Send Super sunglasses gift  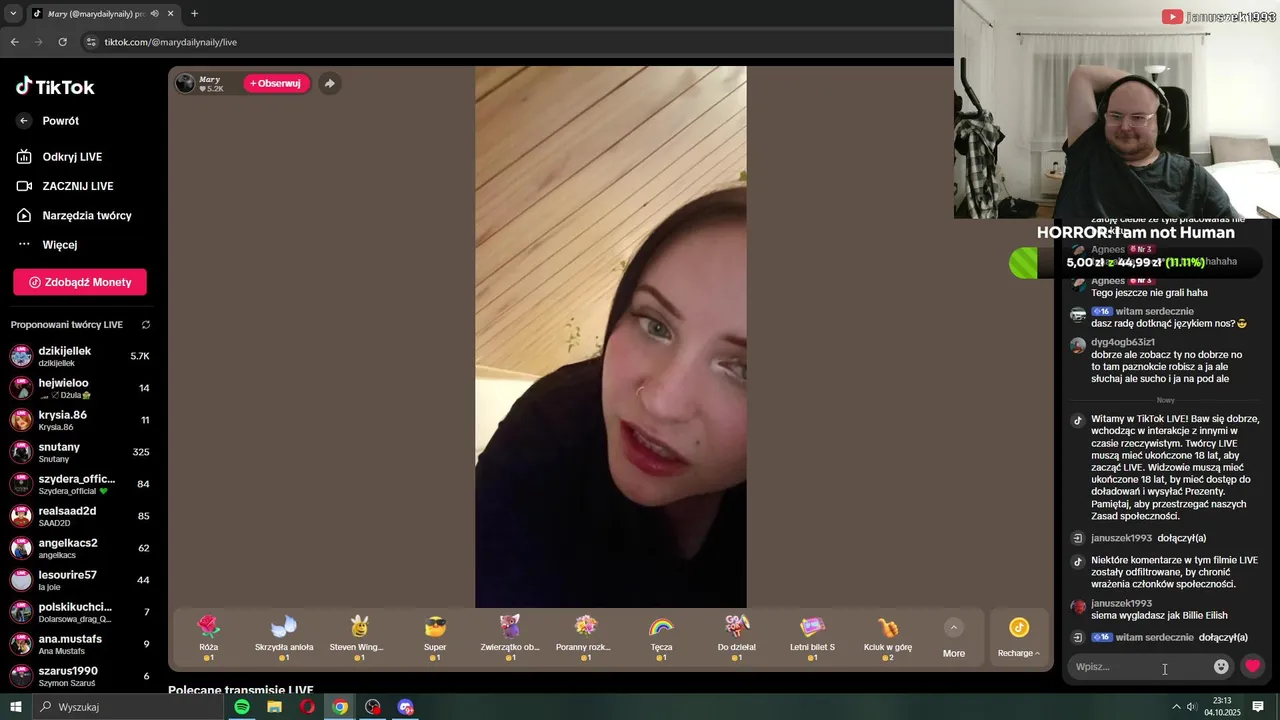435,638
